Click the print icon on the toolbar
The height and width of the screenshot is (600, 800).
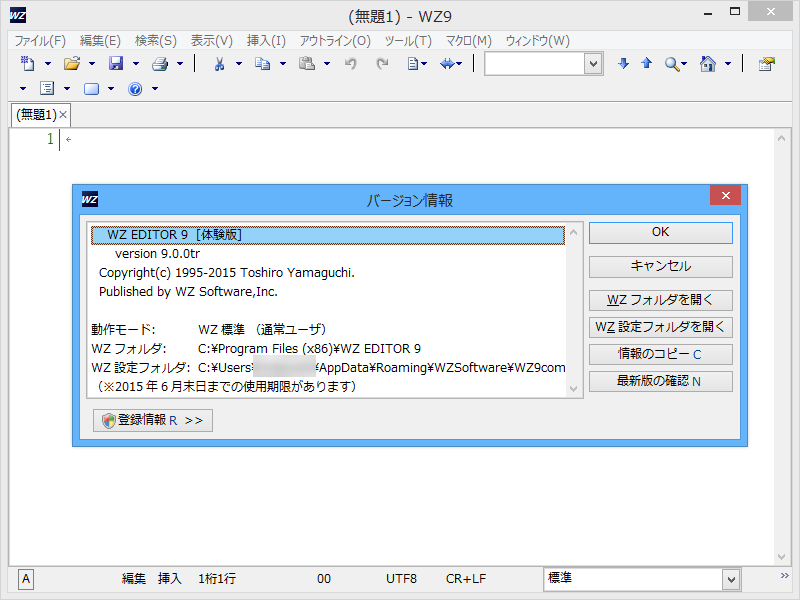click(158, 63)
